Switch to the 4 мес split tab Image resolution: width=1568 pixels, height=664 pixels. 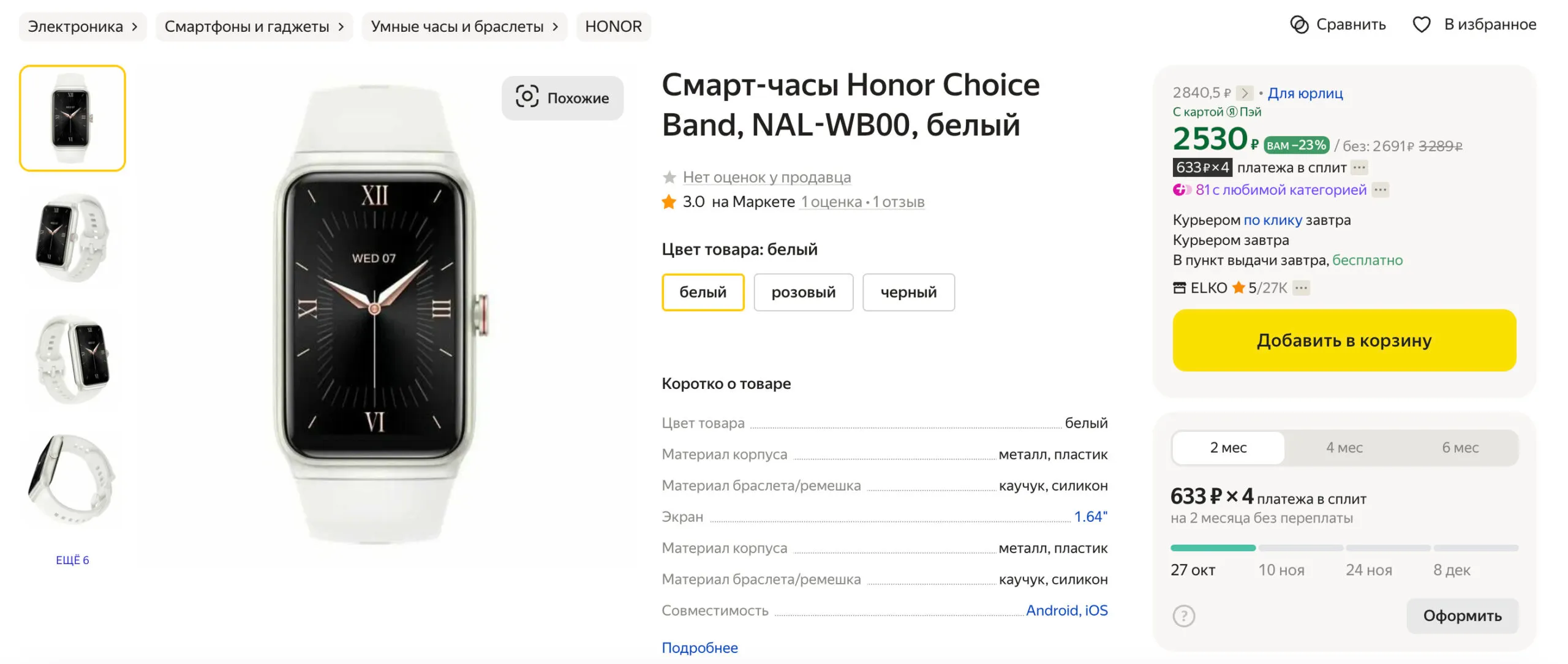coord(1344,447)
